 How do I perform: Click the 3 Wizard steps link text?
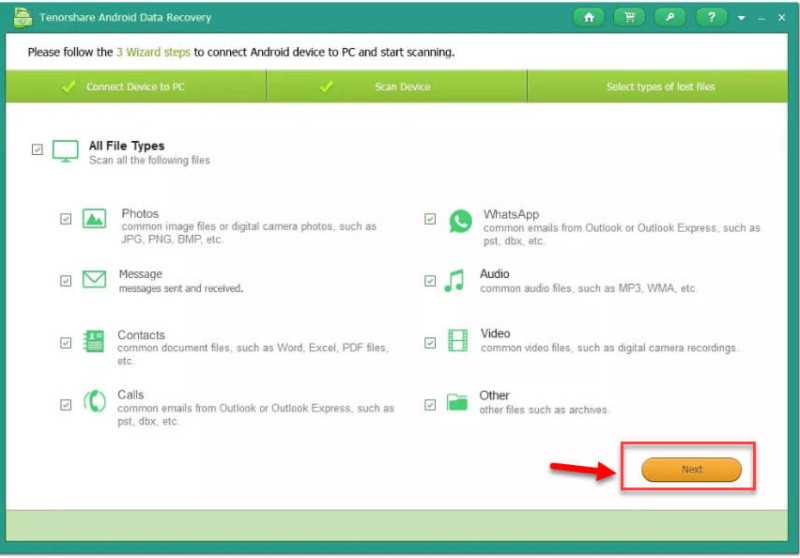coord(153,52)
